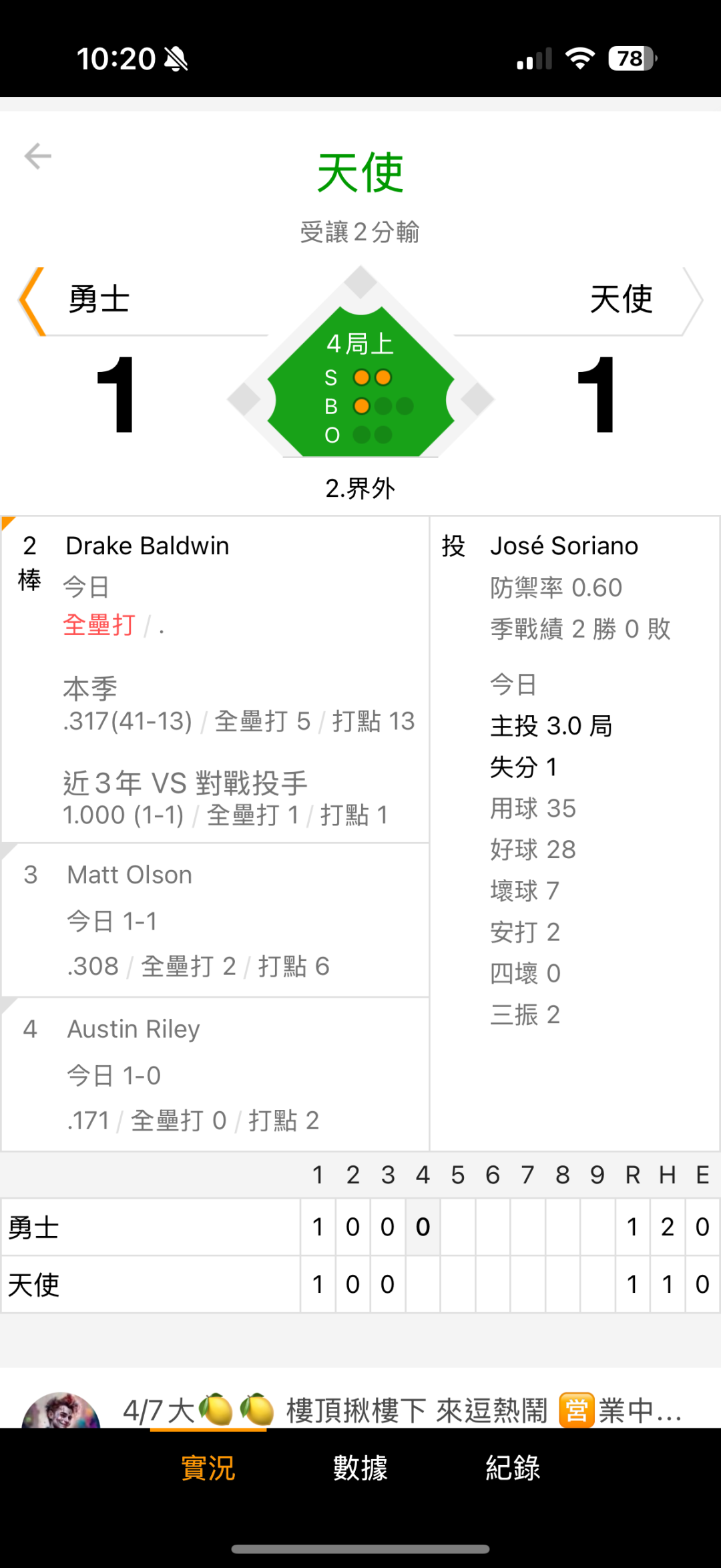Tap the 勇士 team name
721x1568 pixels.
point(99,299)
